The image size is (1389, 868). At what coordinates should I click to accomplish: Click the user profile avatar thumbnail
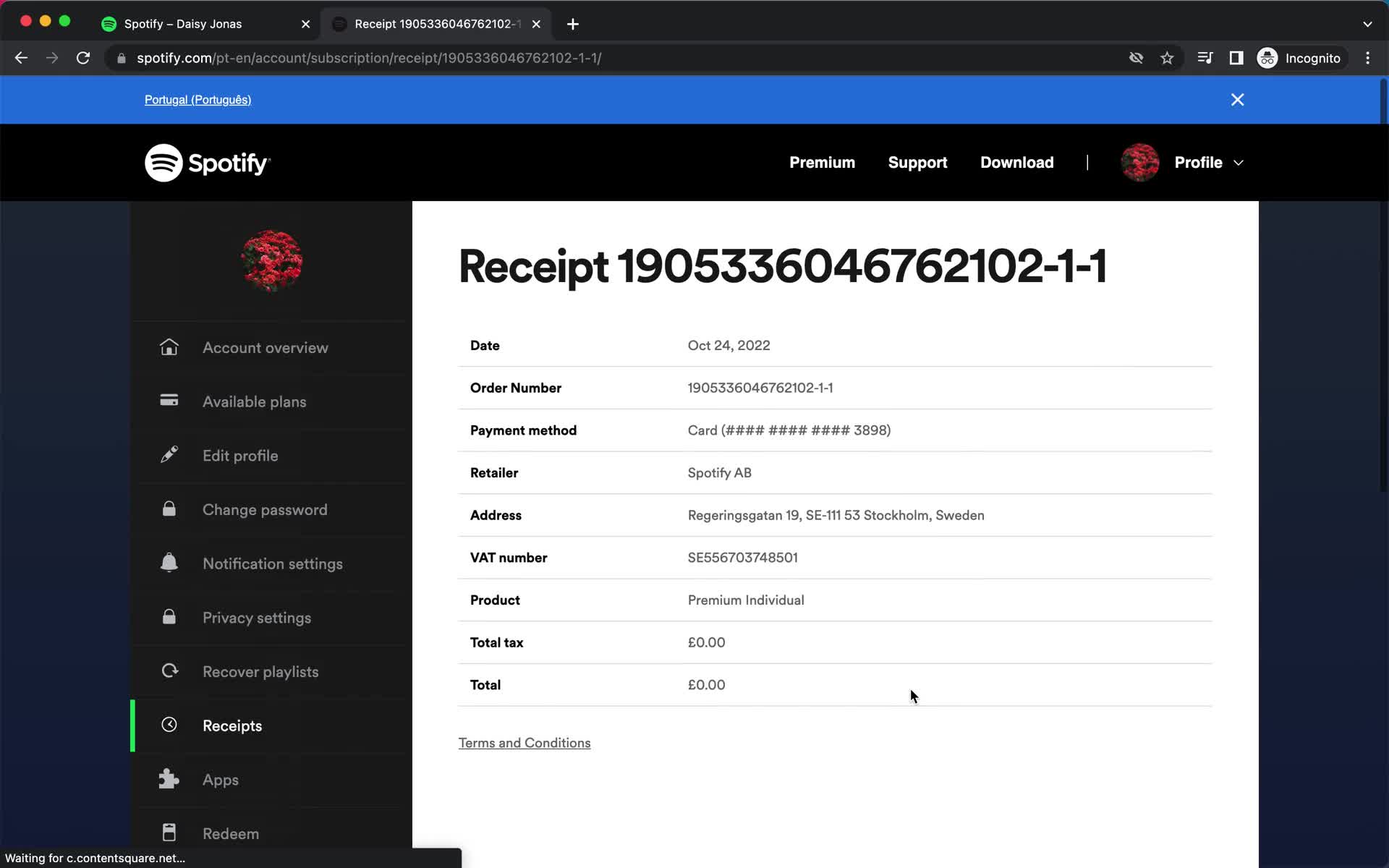coord(1140,162)
